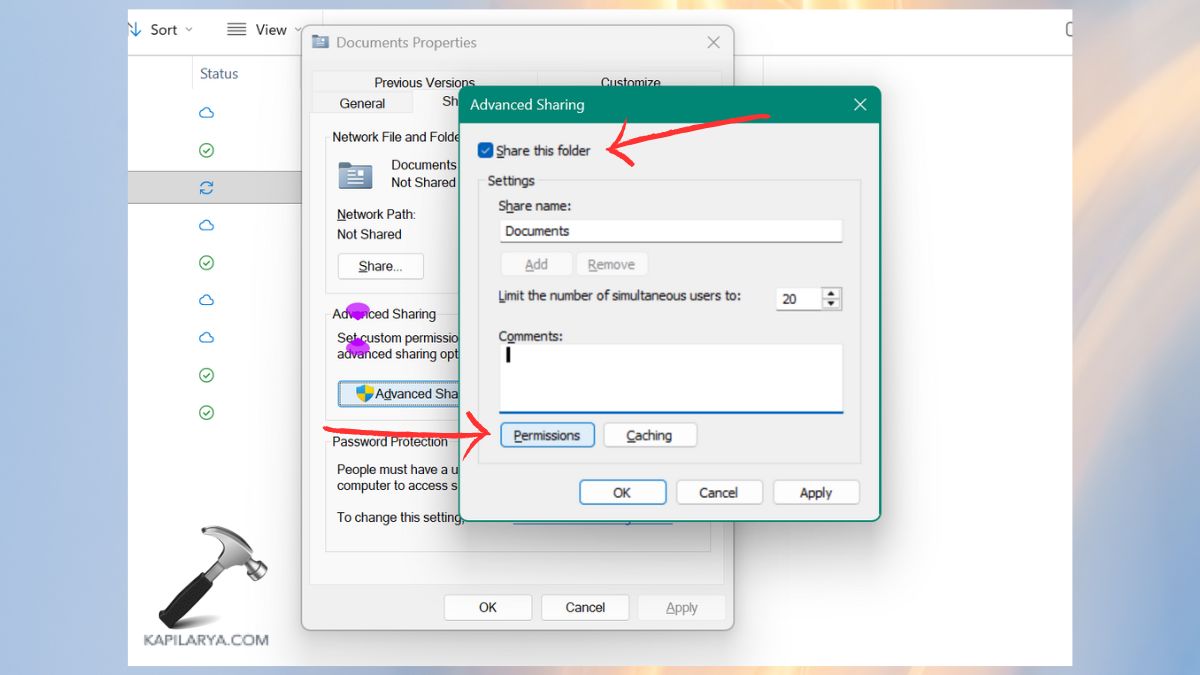Click the Documents Properties title bar icon

tap(321, 42)
